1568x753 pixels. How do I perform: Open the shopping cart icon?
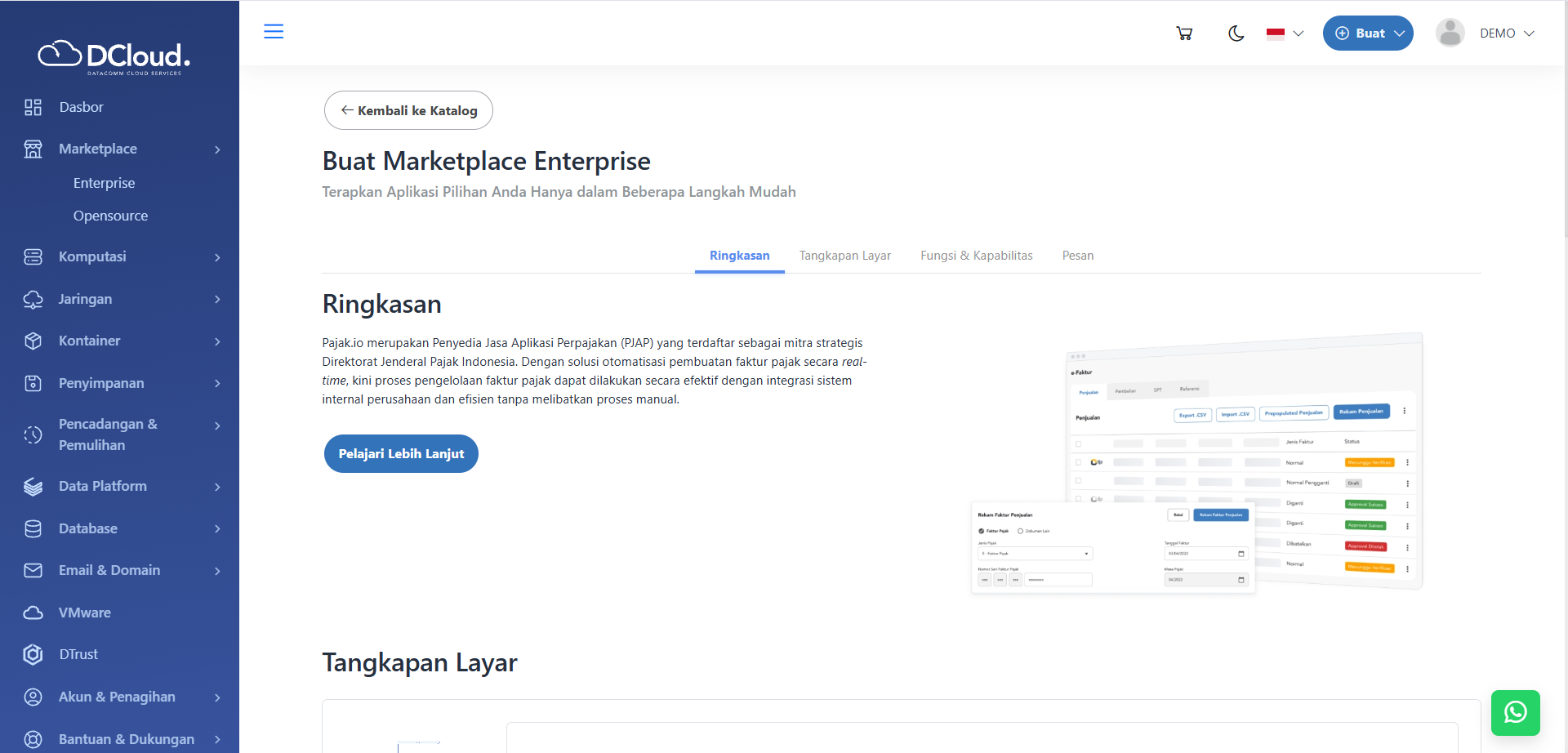tap(1184, 33)
